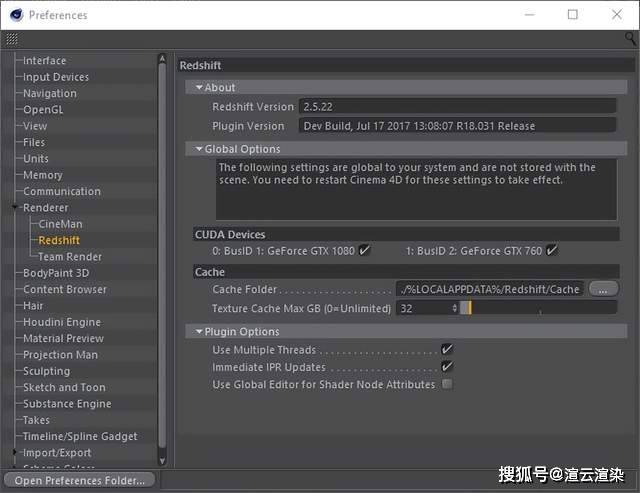Screen dimensions: 640x493
Task: Minimize the Preferences window
Action: pyautogui.click(x=529, y=15)
